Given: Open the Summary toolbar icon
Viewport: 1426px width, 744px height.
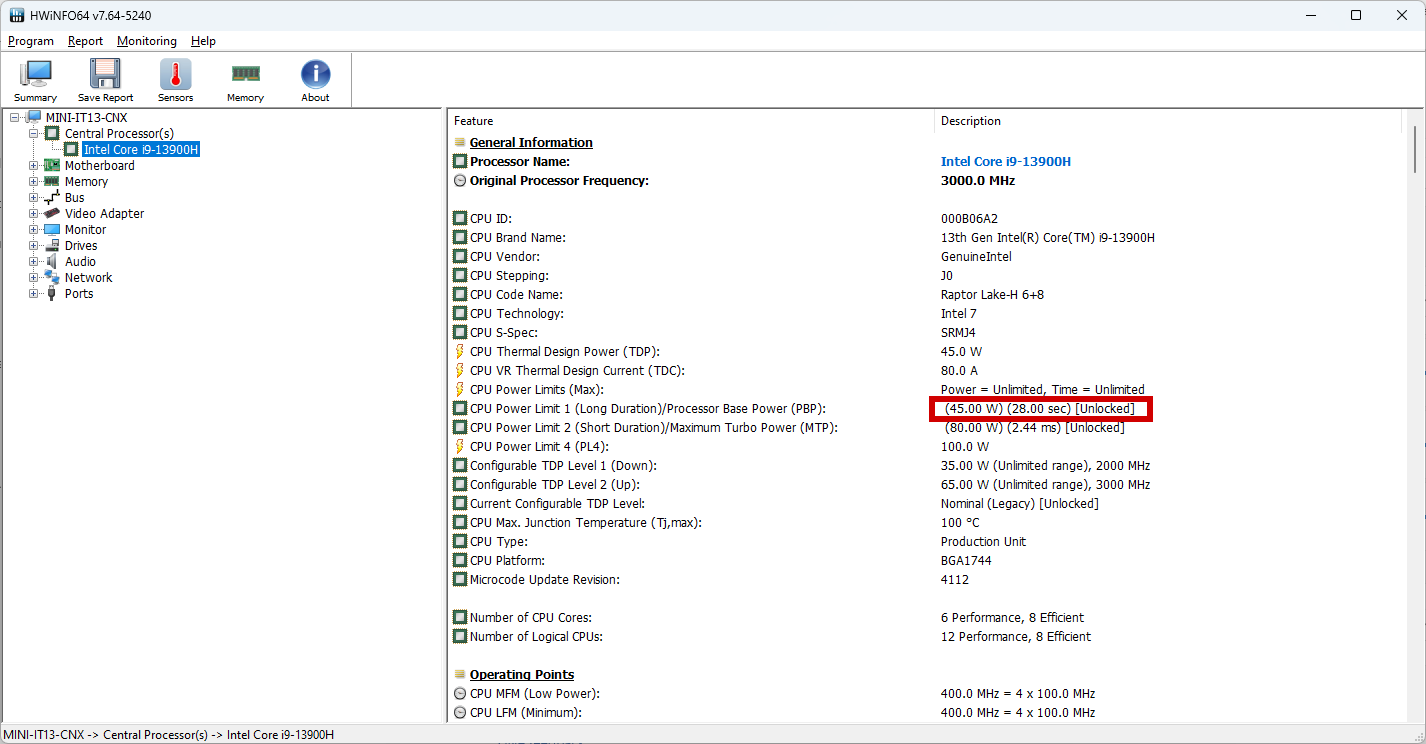Looking at the screenshot, I should pos(36,75).
